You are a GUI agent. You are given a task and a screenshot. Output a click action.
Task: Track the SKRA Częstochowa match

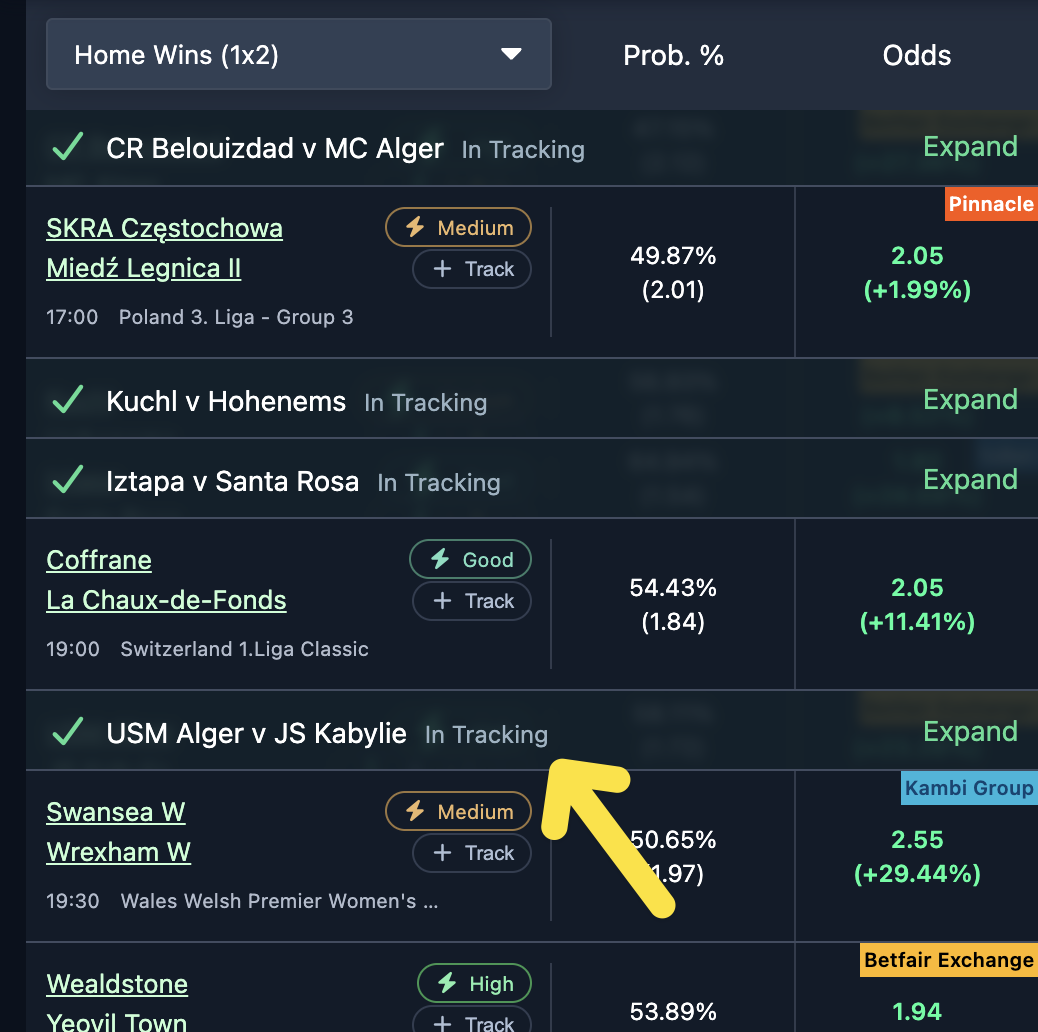[x=472, y=269]
